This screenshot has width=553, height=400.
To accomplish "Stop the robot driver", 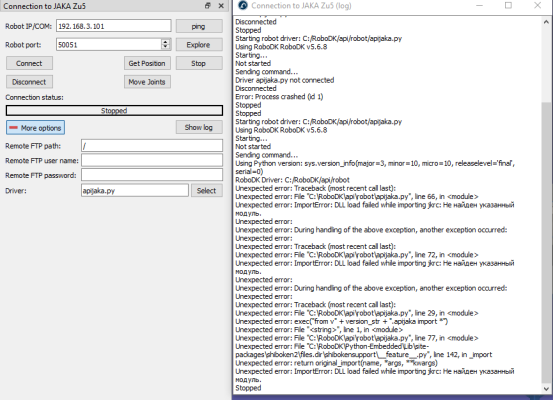I will (x=199, y=63).
